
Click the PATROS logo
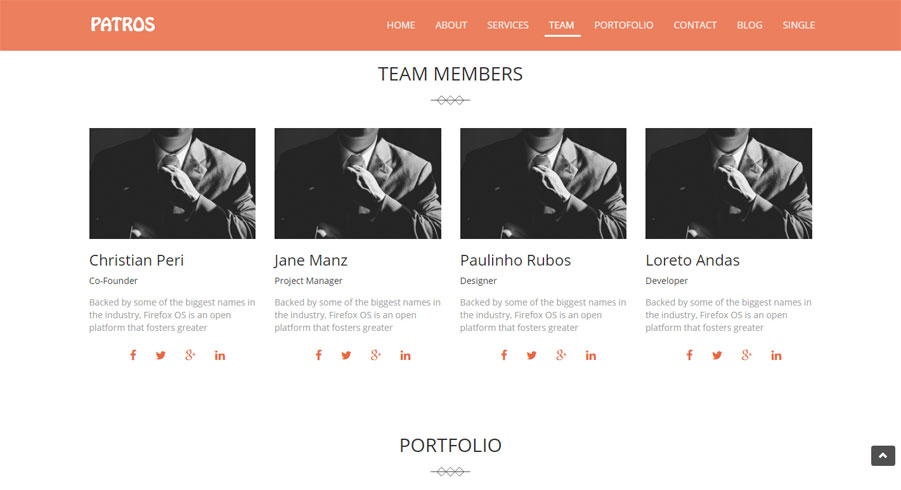[123, 25]
